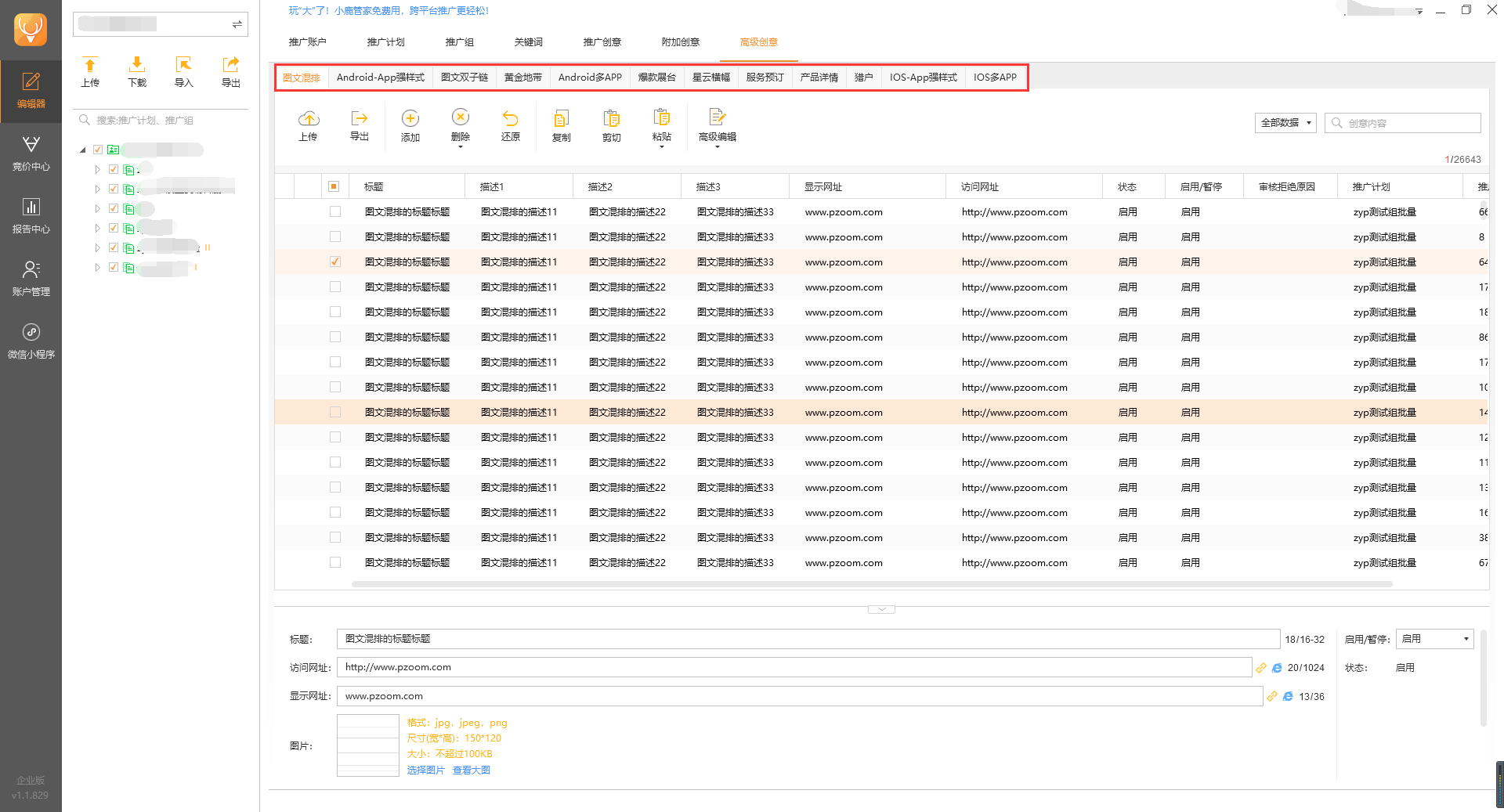Click the 选择图片 link
This screenshot has width=1504, height=812.
[x=426, y=770]
